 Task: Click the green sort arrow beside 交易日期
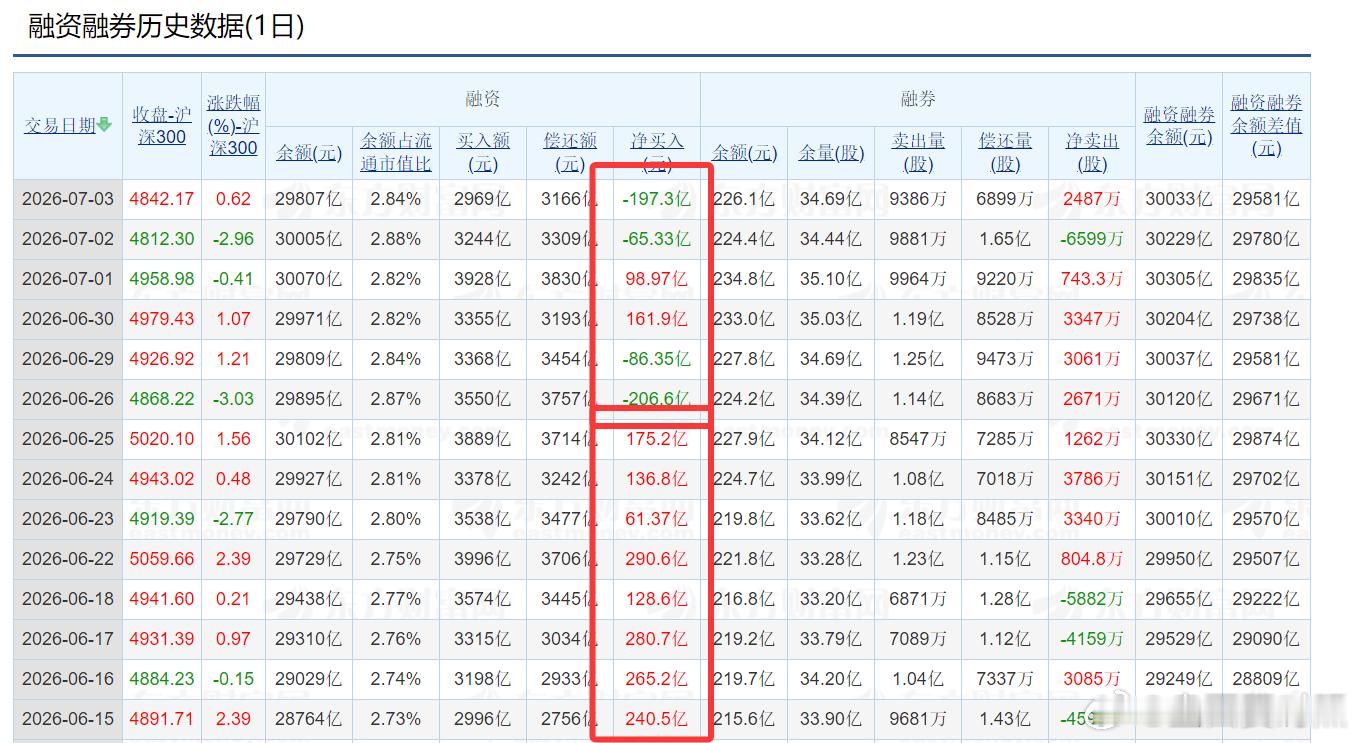104,125
